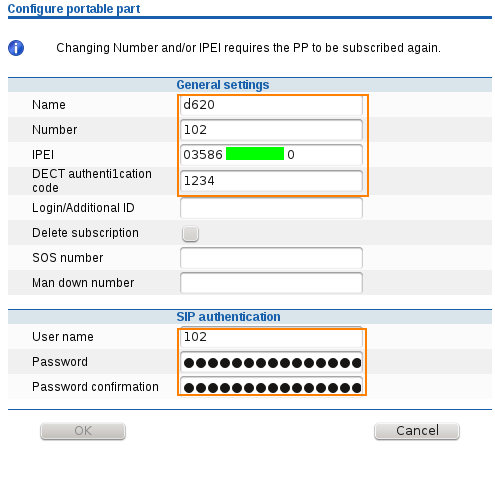495x486 pixels.
Task: Click the Delete subscription label text
Action: pos(85,233)
